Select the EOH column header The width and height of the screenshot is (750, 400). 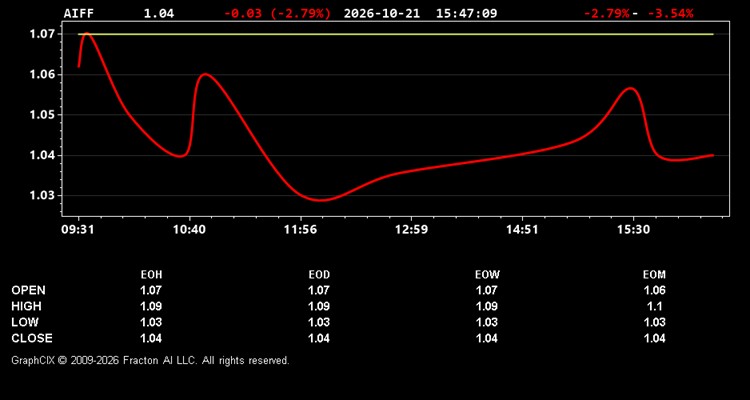pos(151,275)
